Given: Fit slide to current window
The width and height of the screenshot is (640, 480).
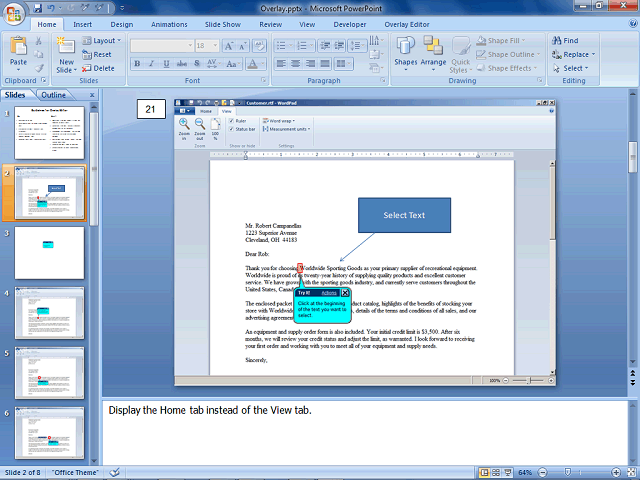Looking at the screenshot, I should coord(631,472).
